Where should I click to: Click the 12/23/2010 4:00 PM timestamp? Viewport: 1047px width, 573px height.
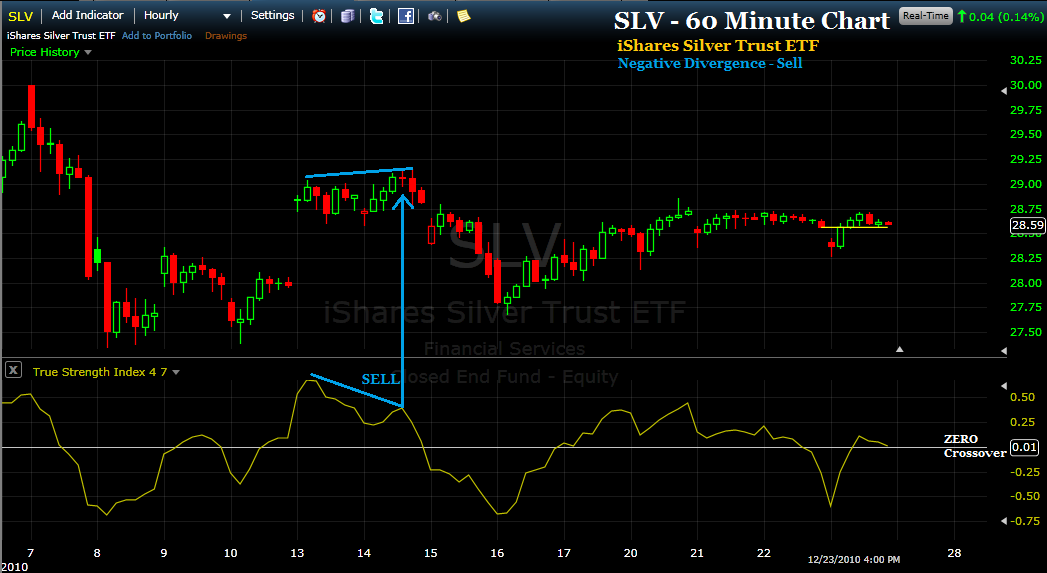[853, 560]
